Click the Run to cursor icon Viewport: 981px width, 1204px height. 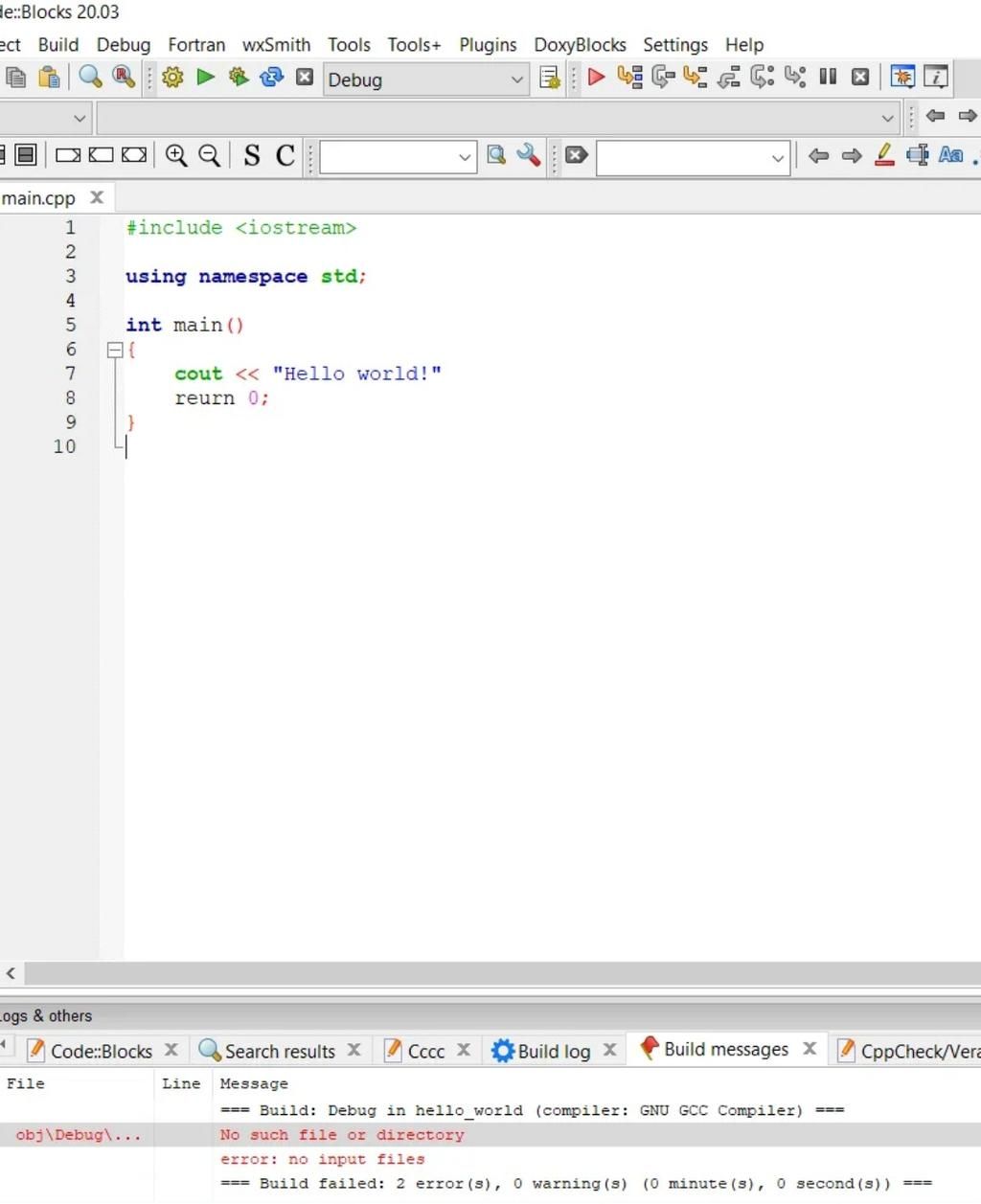(x=629, y=77)
